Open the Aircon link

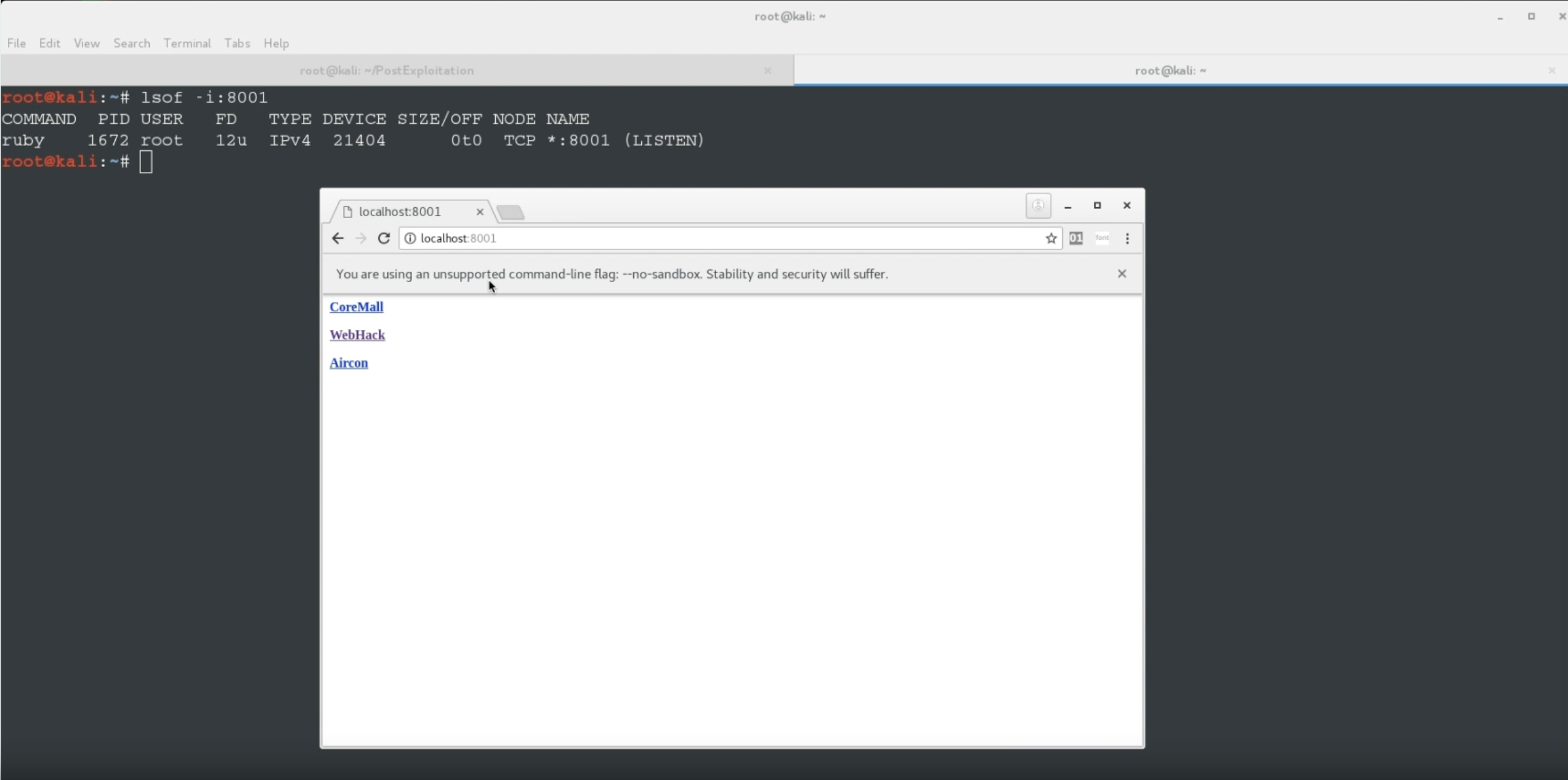(349, 363)
